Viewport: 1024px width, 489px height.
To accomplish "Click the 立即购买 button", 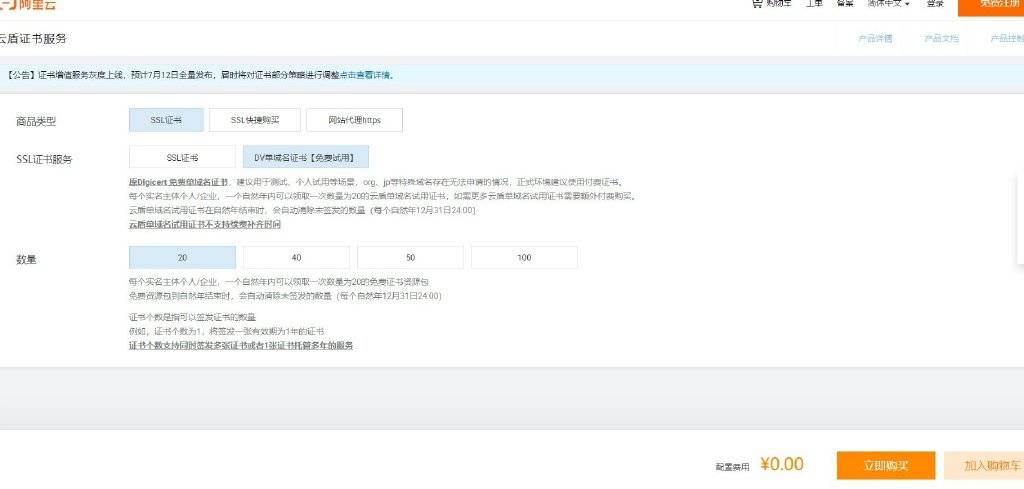I will (x=886, y=465).
